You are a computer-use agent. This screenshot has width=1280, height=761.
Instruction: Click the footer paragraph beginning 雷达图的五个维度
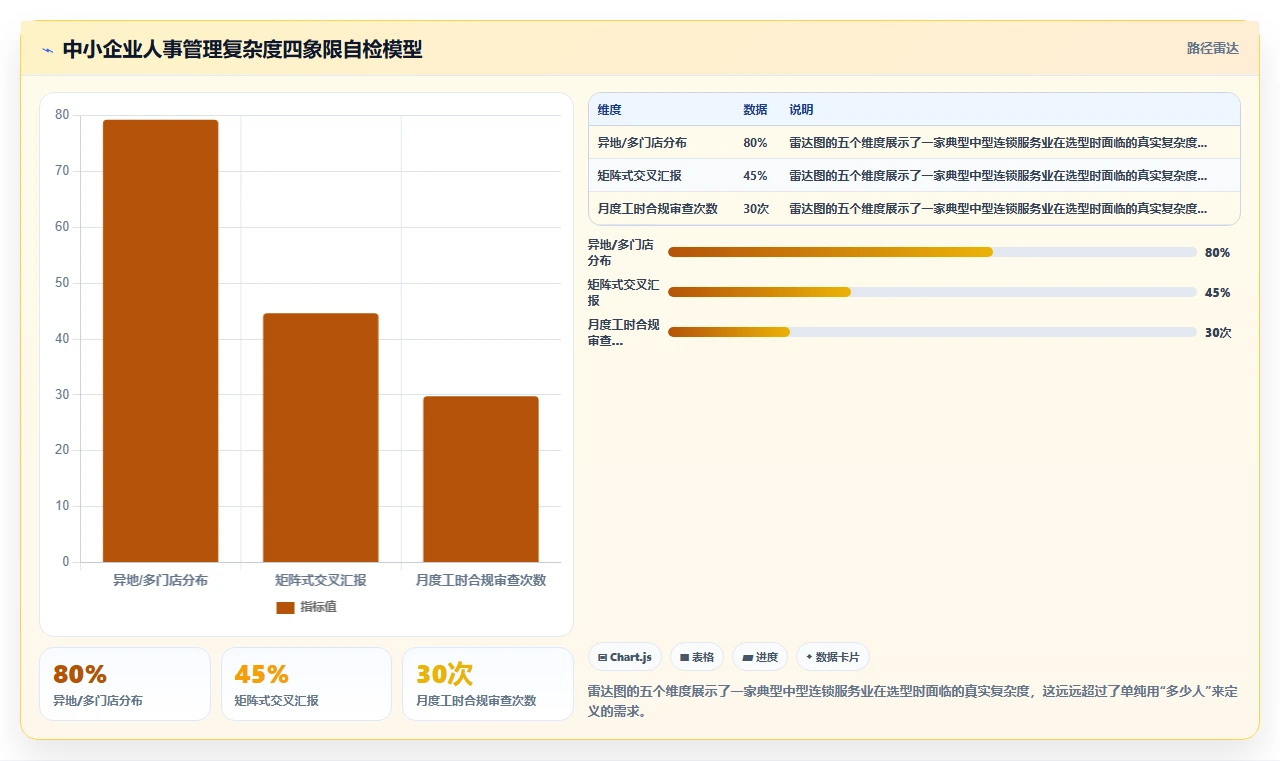point(913,701)
